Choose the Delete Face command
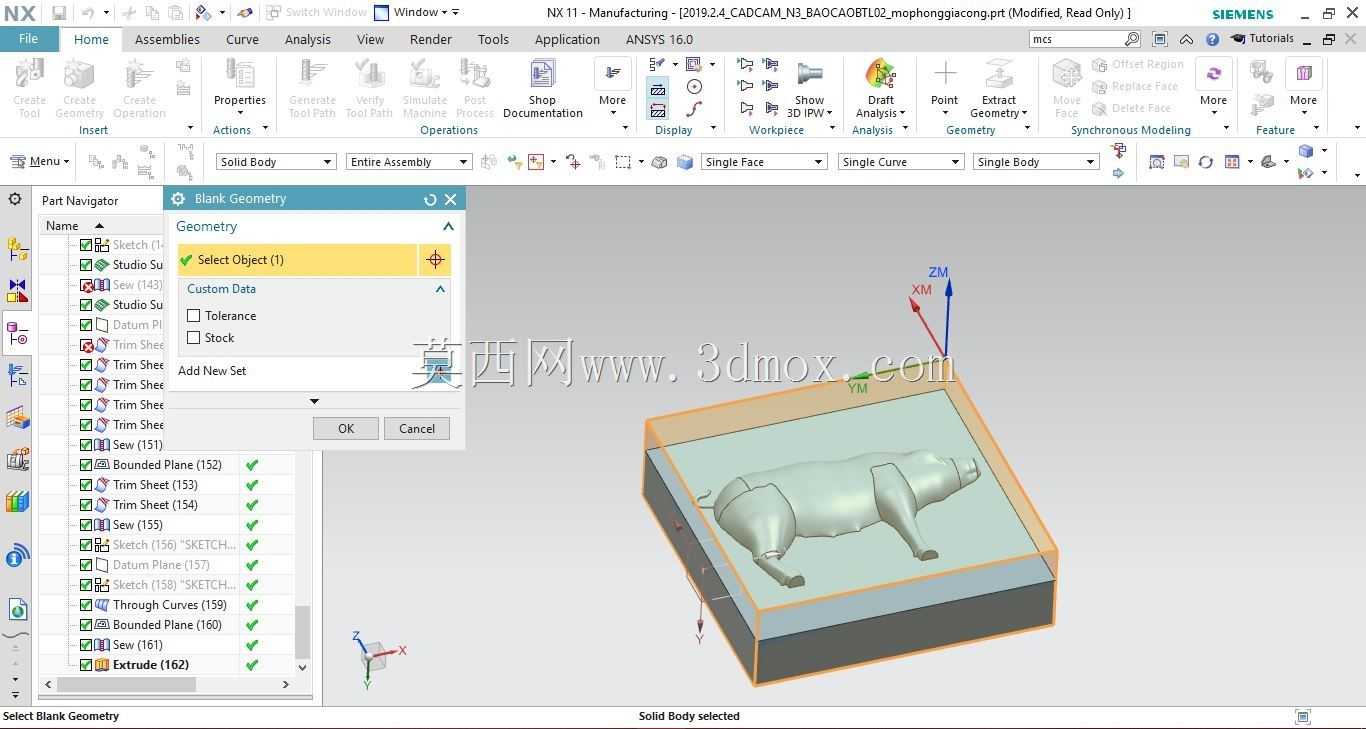 point(1131,108)
